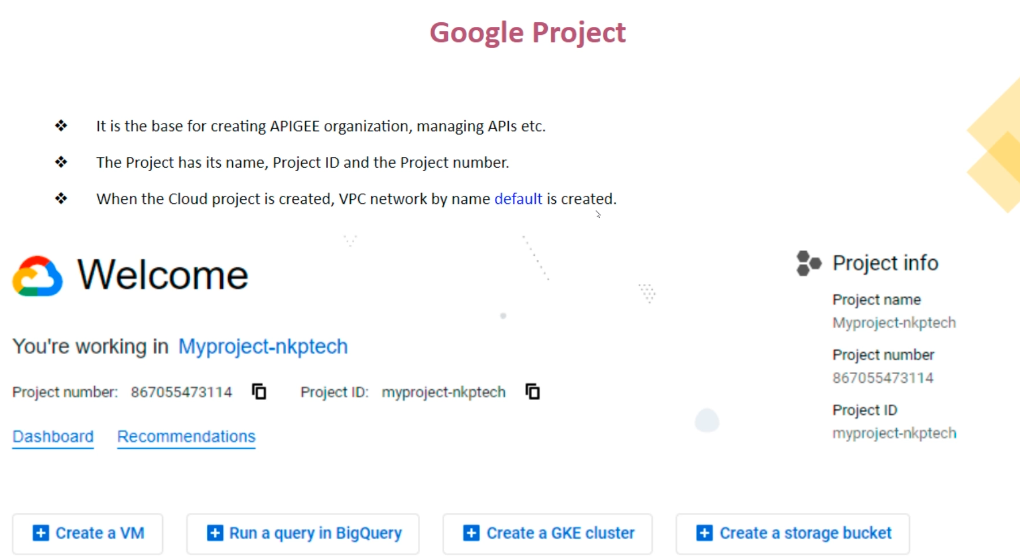This screenshot has height=558, width=1020.
Task: Click plus icon on BigQuery button
Action: [215, 534]
